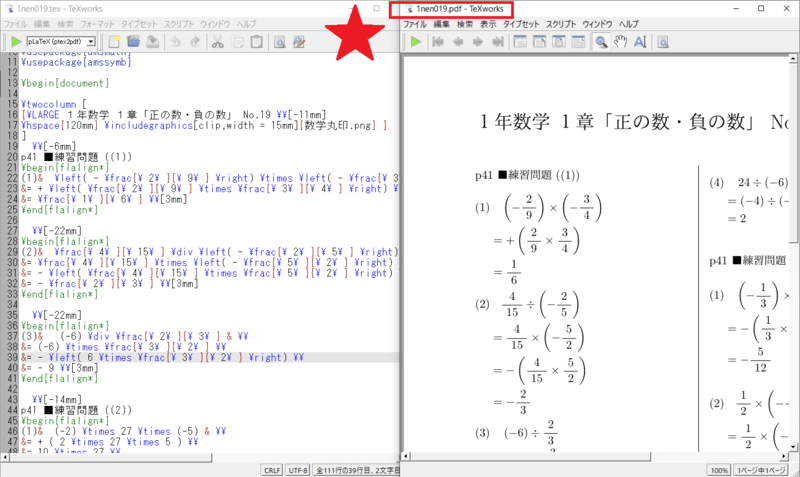Open タイプセット menu in the editor window
Image resolution: width=800 pixels, height=477 pixels.
point(139,24)
